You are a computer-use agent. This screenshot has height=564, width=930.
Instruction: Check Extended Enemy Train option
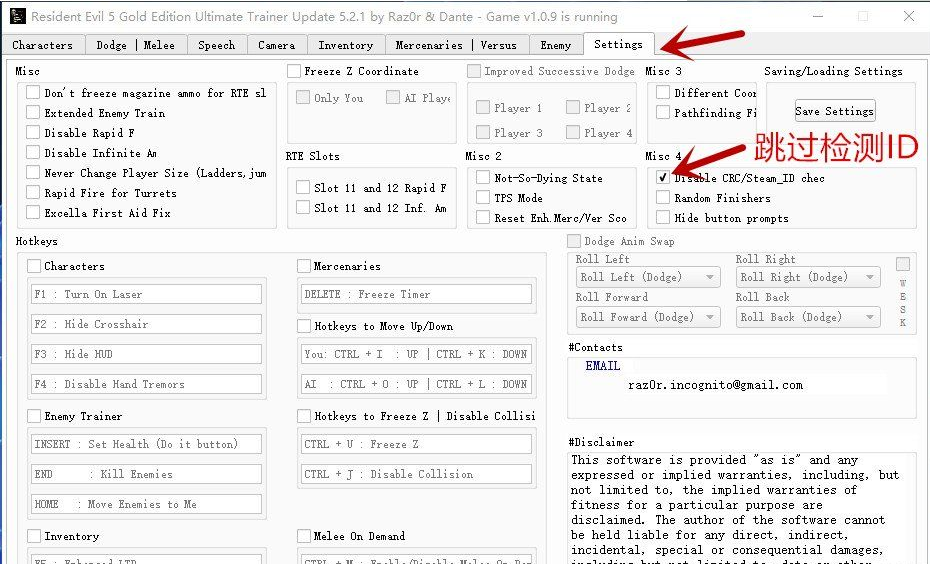pos(34,113)
